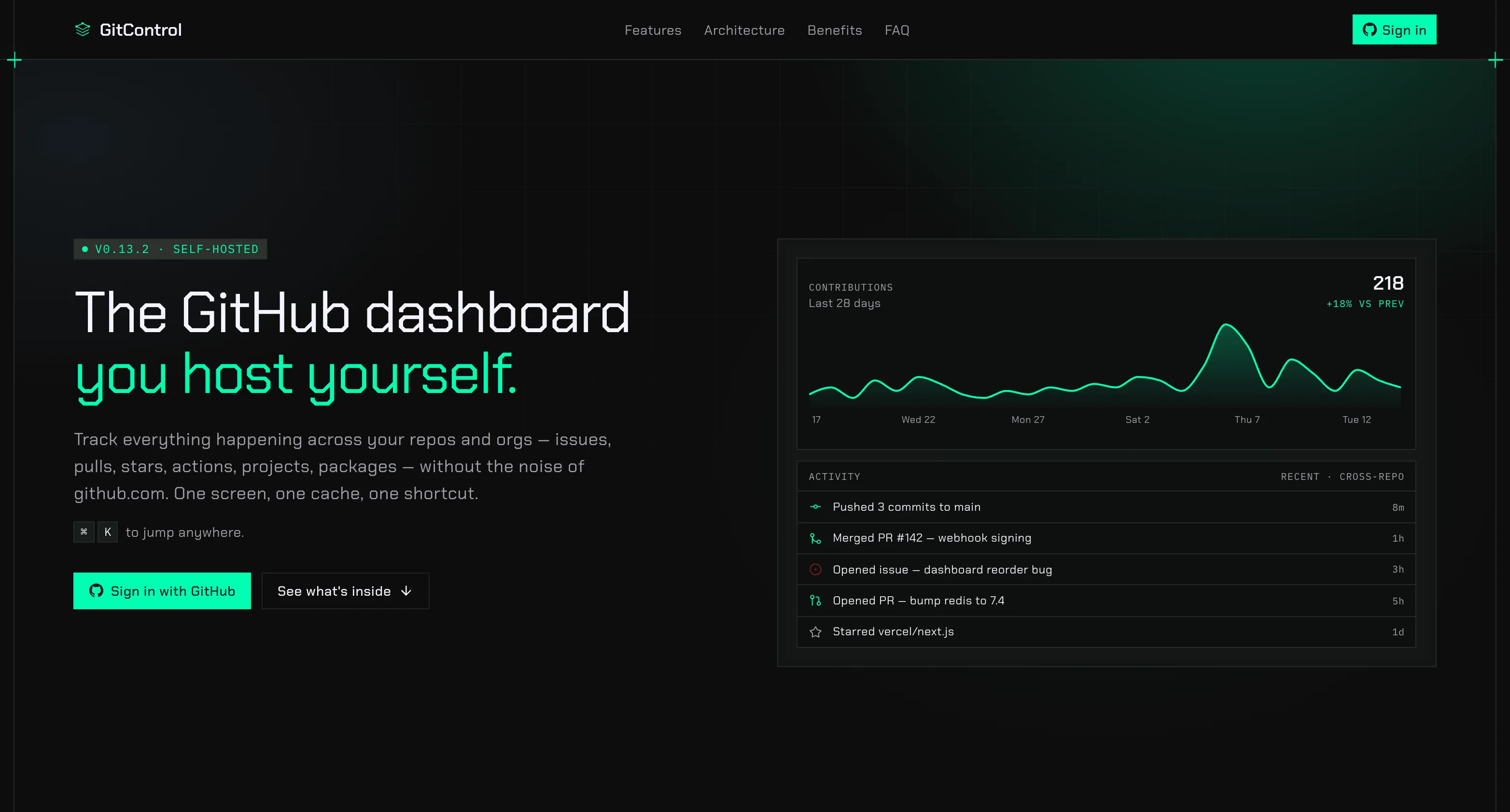This screenshot has height=812, width=1510.
Task: Click the Sat 2 axis label
Action: click(x=1138, y=420)
